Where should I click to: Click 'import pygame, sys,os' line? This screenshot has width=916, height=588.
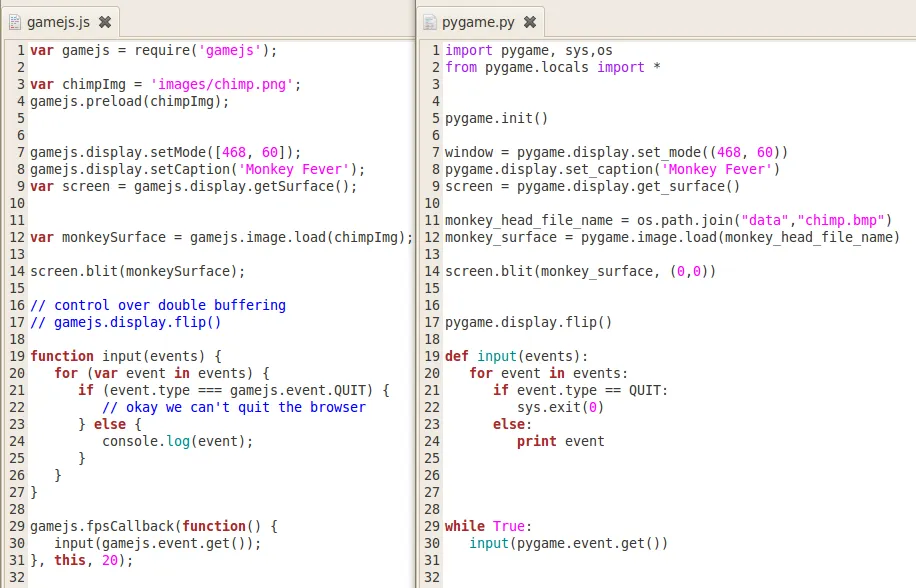coord(529,50)
